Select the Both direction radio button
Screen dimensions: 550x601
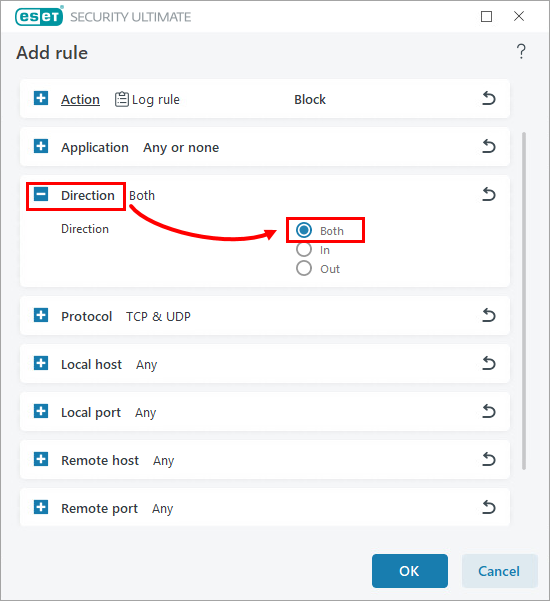[304, 230]
